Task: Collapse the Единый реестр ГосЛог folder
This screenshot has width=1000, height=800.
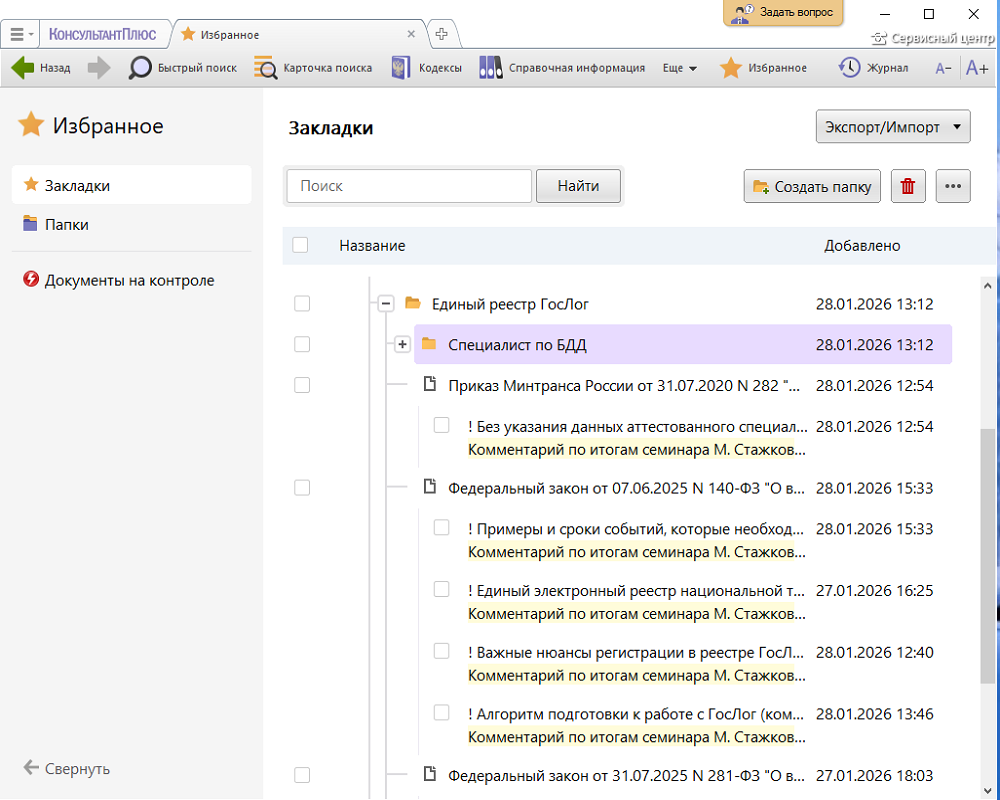Action: click(x=385, y=304)
